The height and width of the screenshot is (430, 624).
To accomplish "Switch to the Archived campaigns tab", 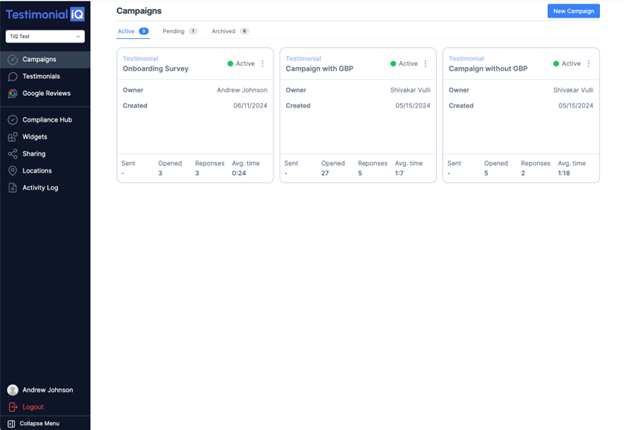I will pos(230,31).
